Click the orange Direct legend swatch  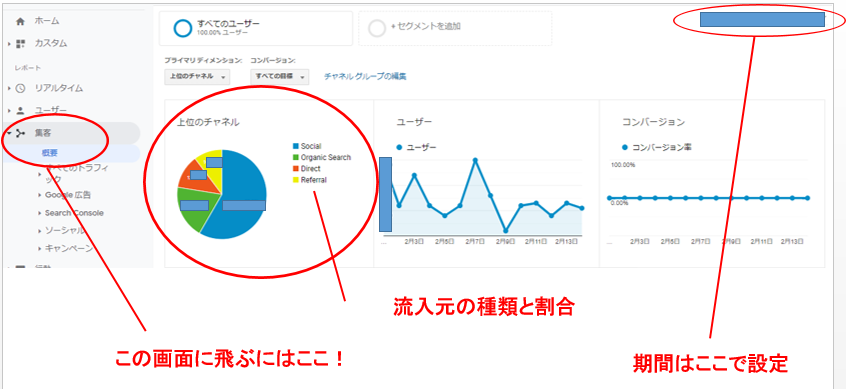tap(296, 169)
